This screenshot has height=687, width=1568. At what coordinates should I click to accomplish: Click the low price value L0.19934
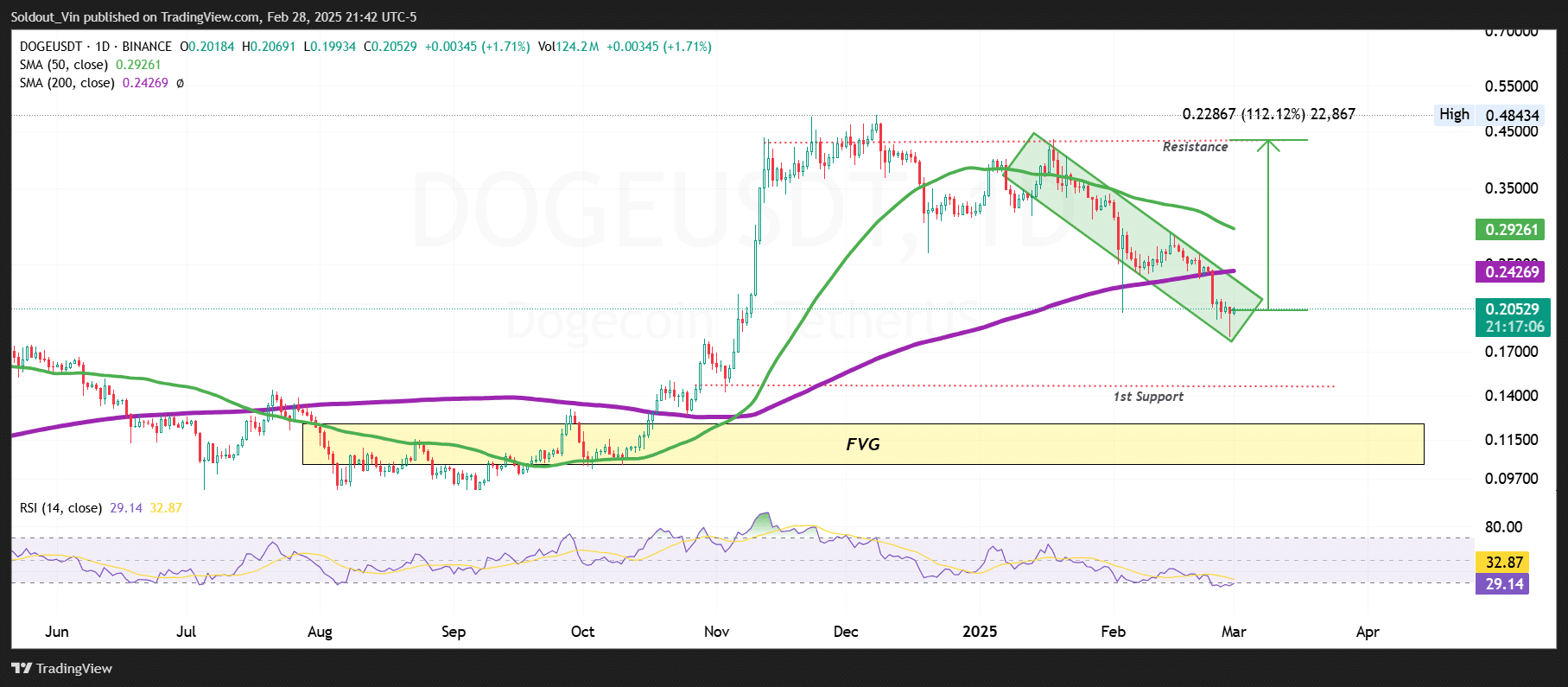[x=330, y=47]
